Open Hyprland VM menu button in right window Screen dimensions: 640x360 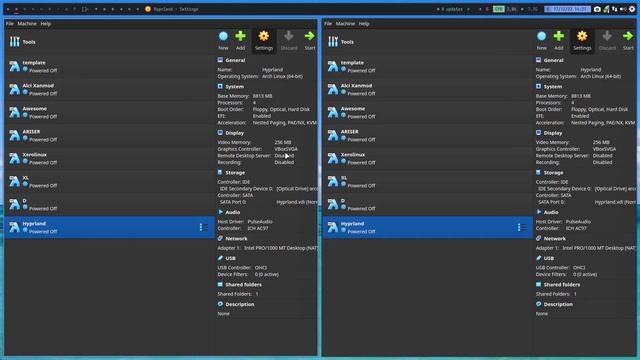click(x=521, y=227)
